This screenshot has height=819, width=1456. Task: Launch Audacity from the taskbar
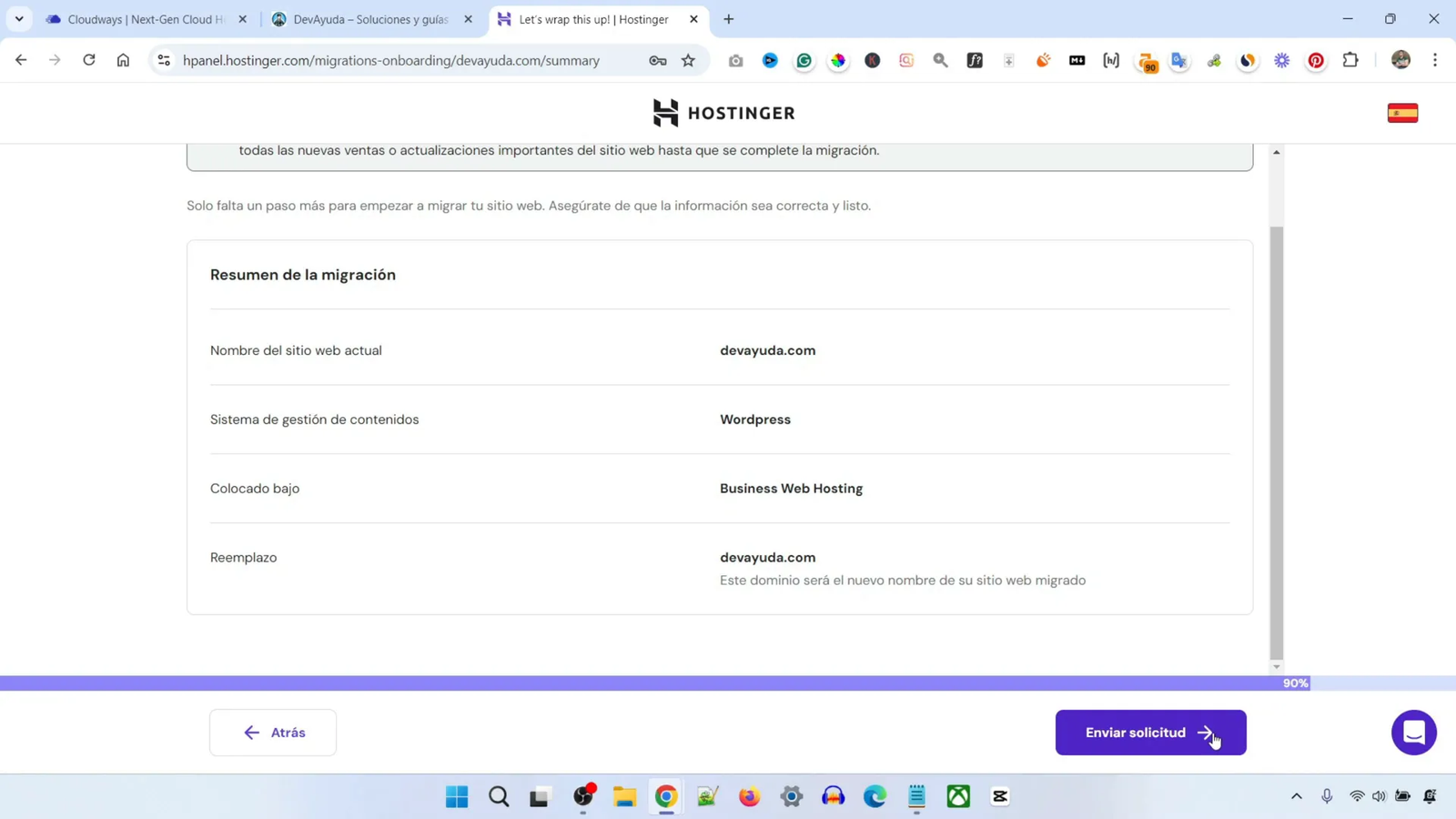[833, 796]
